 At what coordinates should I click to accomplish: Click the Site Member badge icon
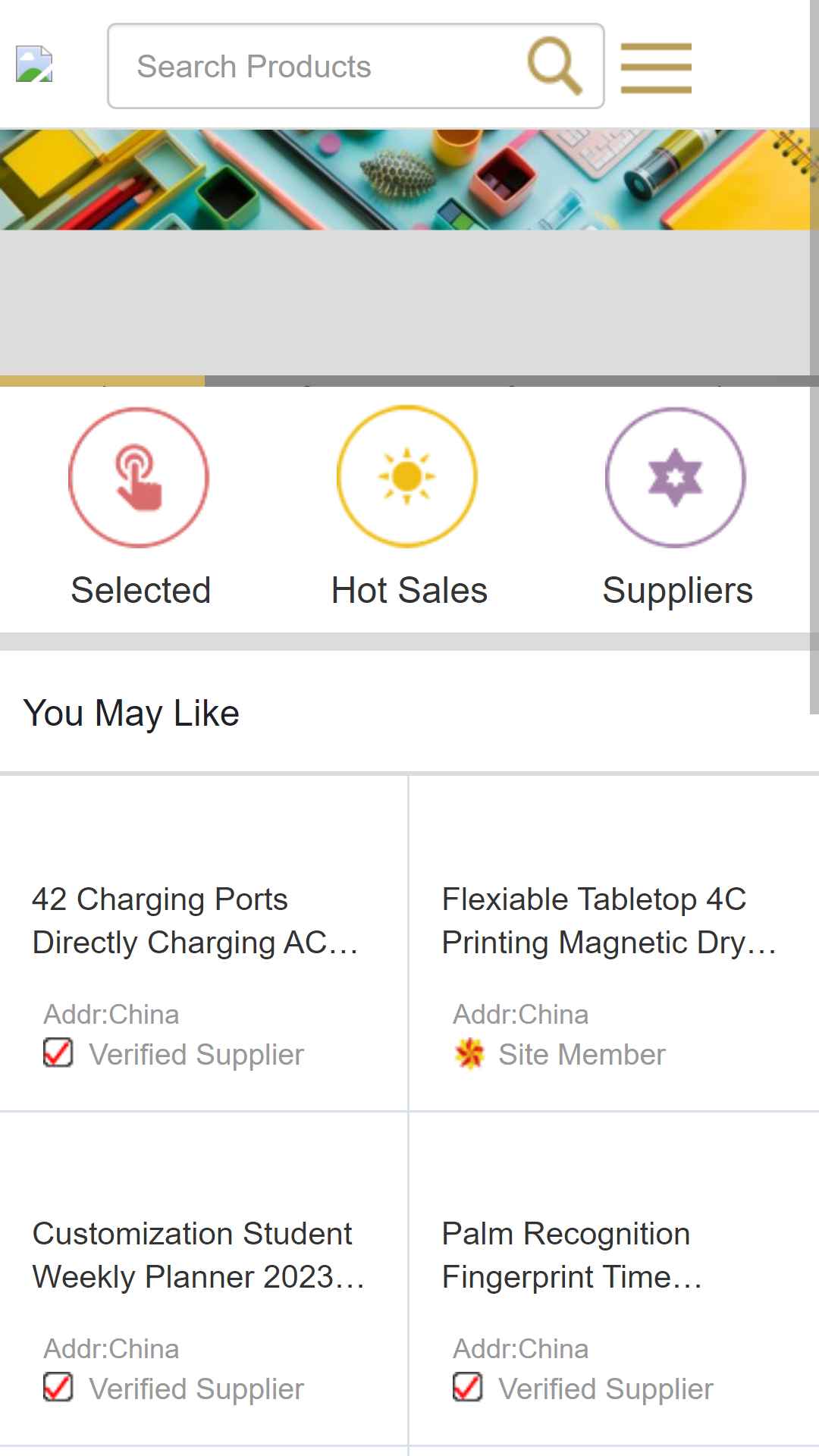[x=469, y=1053]
